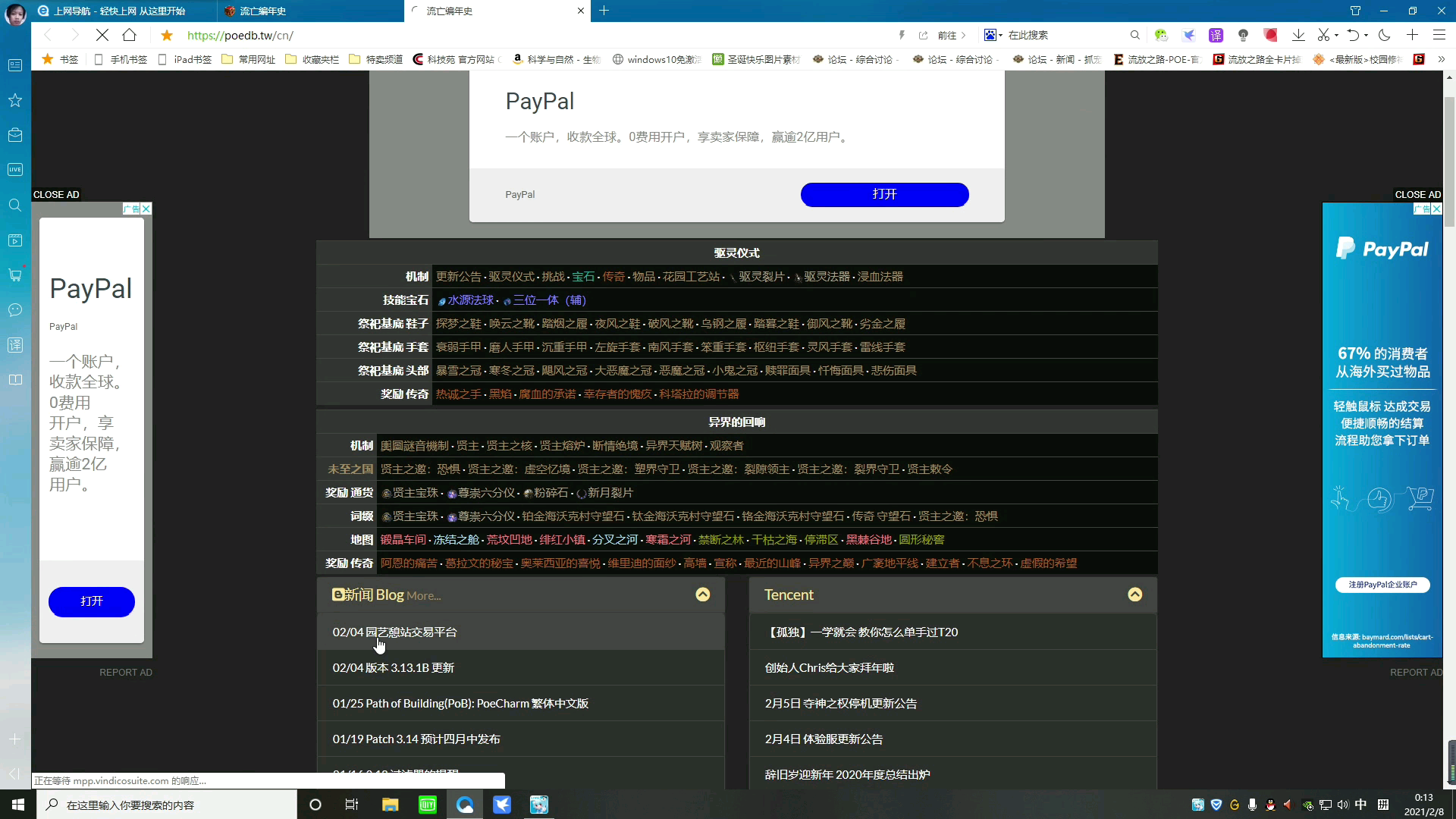Click the search magnifier in toolbar
This screenshot has width=1456, height=819.
pyautogui.click(x=1134, y=35)
